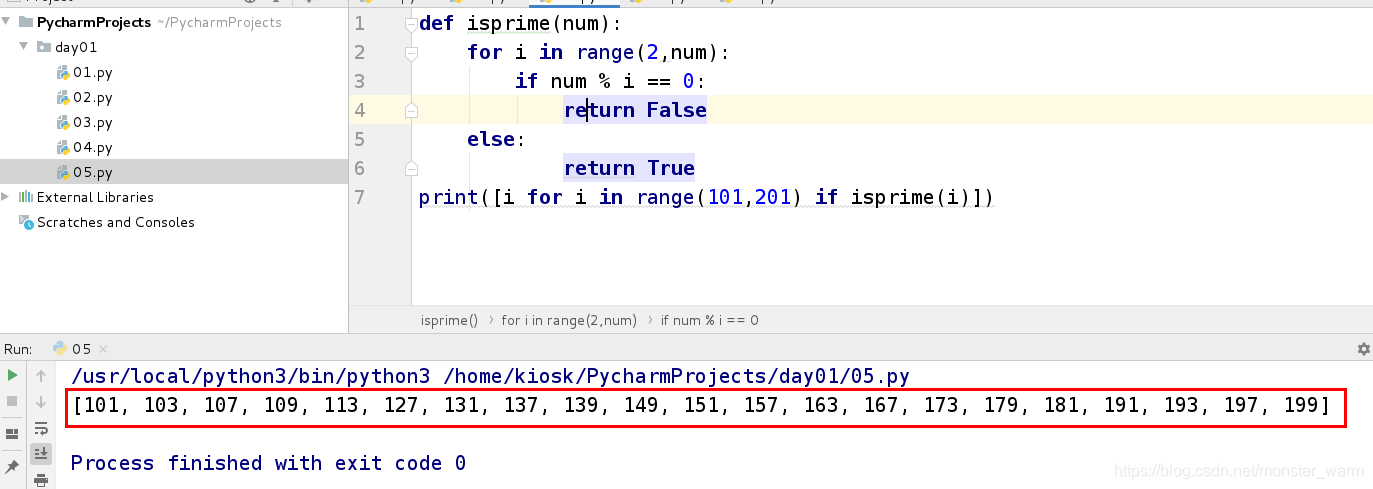Place the cursor on the print statement in line 7
1373x489 pixels.
point(706,197)
